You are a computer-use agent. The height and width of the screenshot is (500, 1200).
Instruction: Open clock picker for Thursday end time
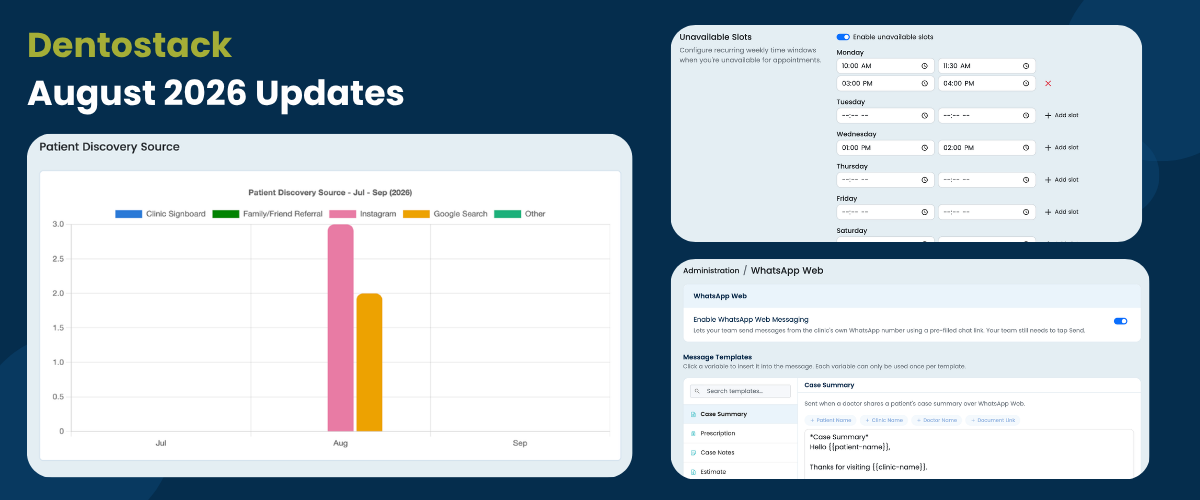click(1026, 180)
